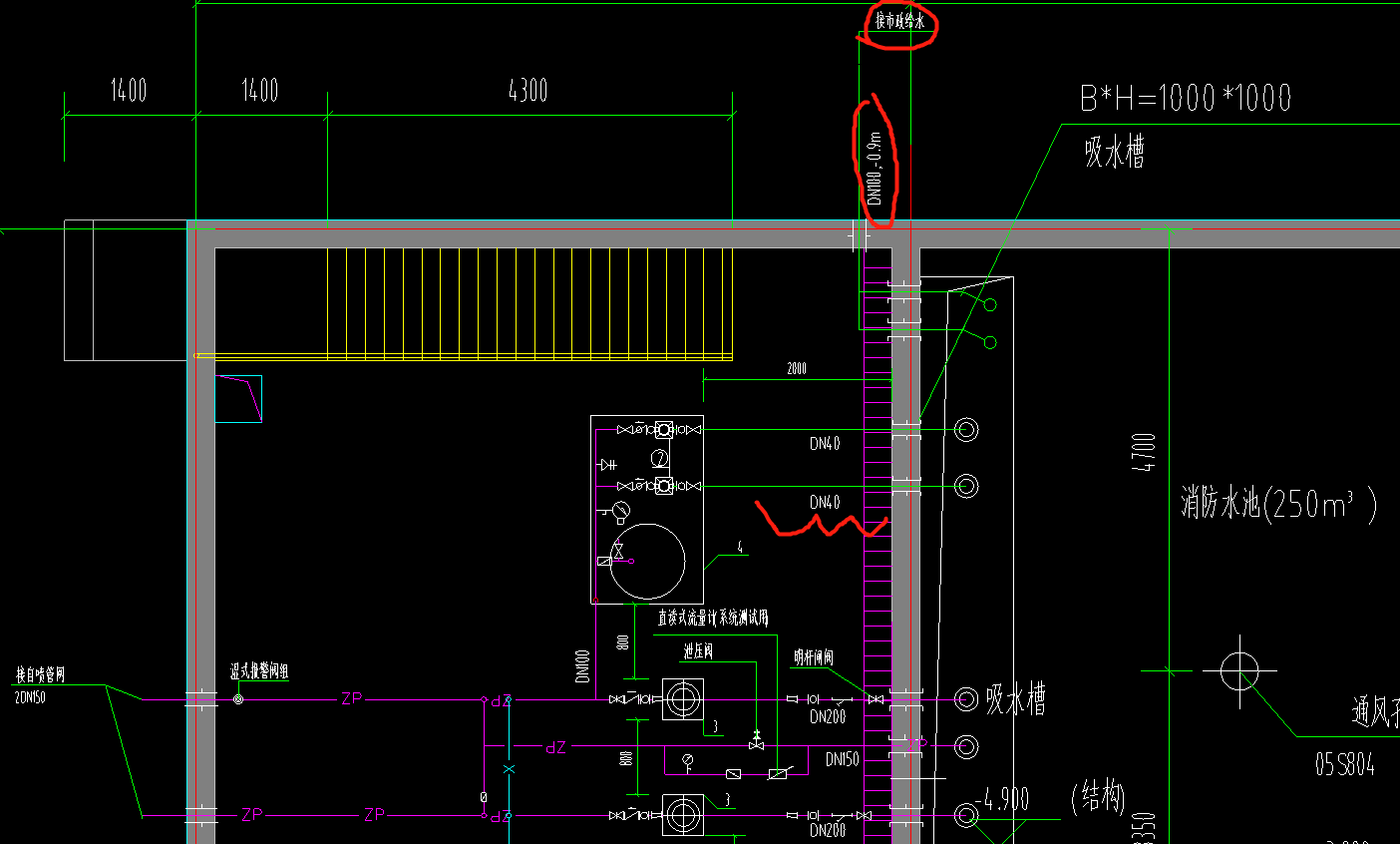Select the large pressure tank circle in the equipment box
The width and height of the screenshot is (1400, 844).
[x=647, y=562]
